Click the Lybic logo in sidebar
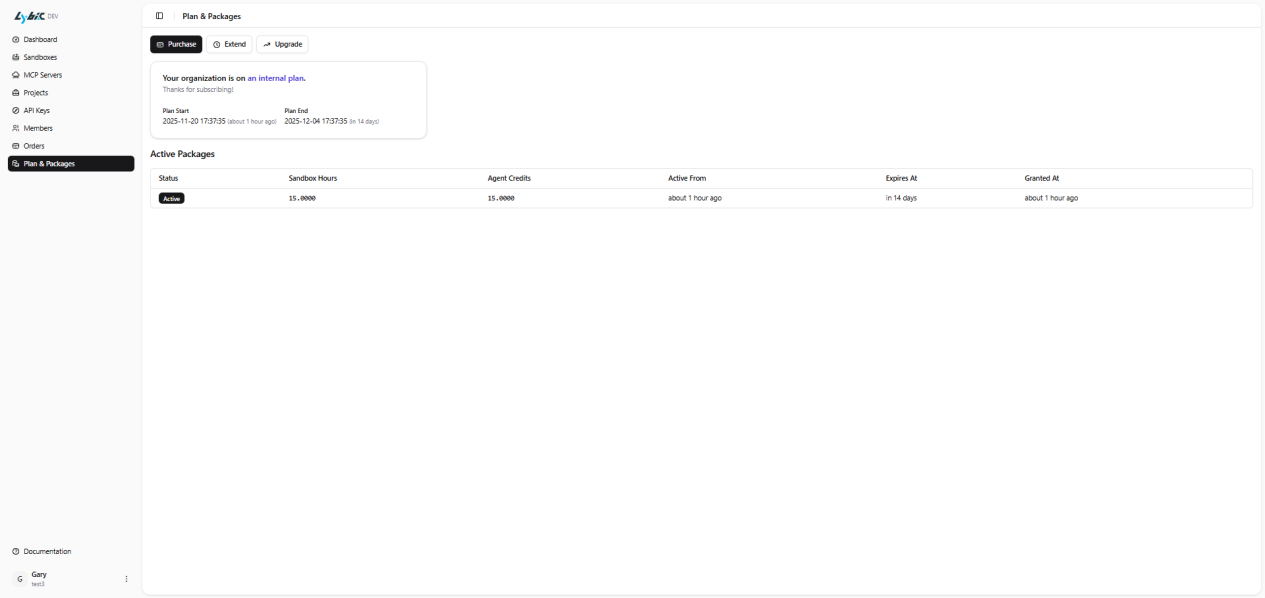This screenshot has width=1265, height=598. [x=29, y=16]
